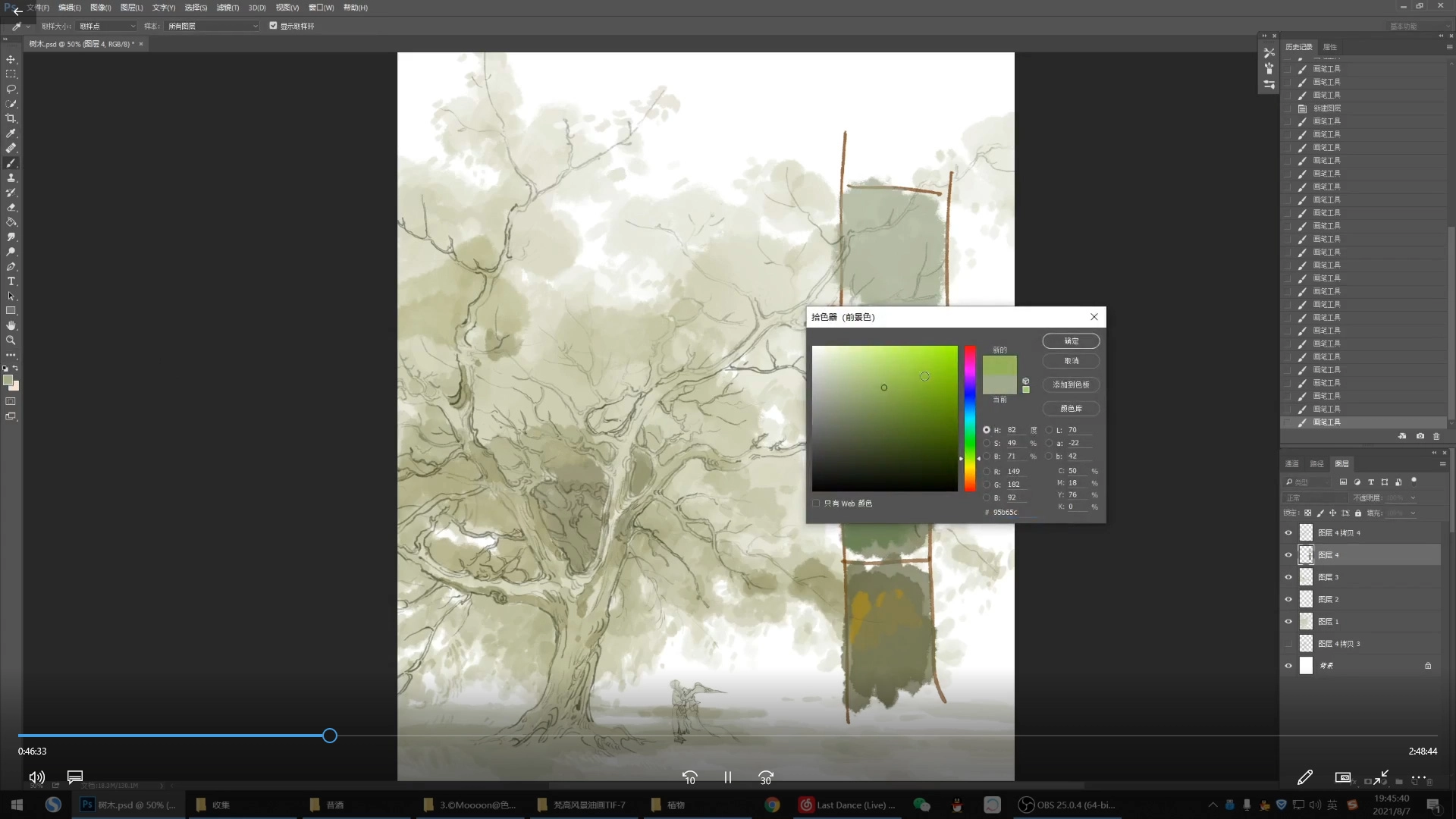Screen dimensions: 1456x819
Task: Open the layer blend mode dropdown
Action: pos(1316,498)
